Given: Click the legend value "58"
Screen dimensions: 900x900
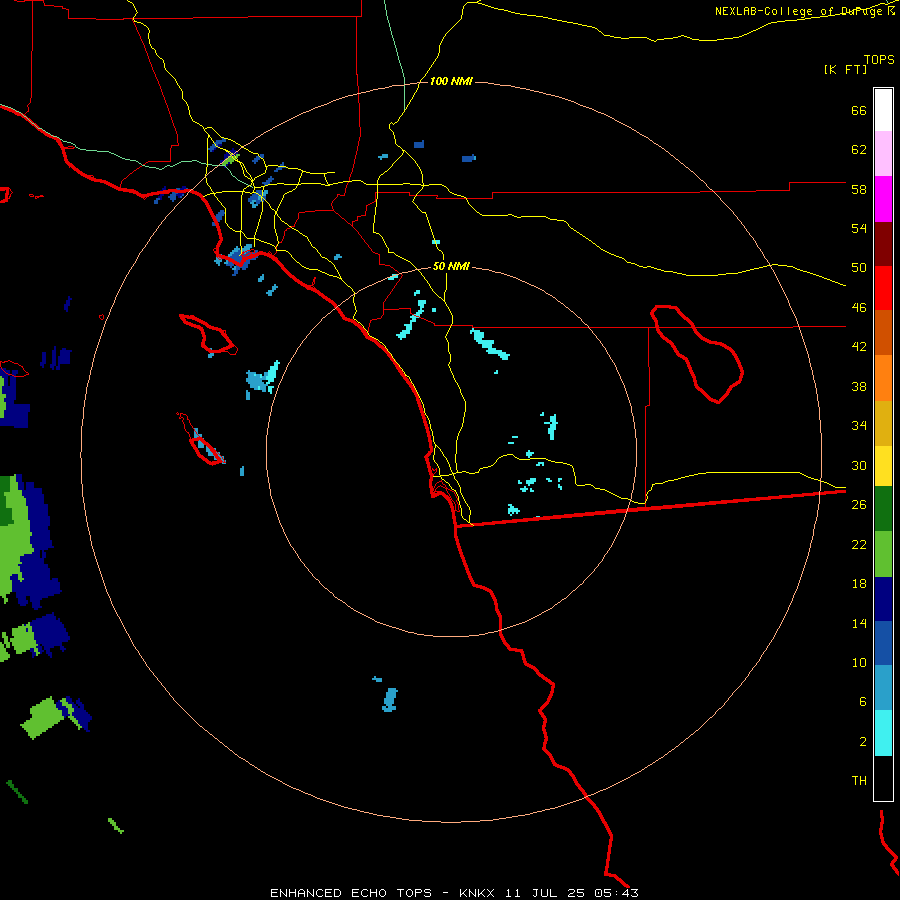Looking at the screenshot, I should [x=859, y=189].
